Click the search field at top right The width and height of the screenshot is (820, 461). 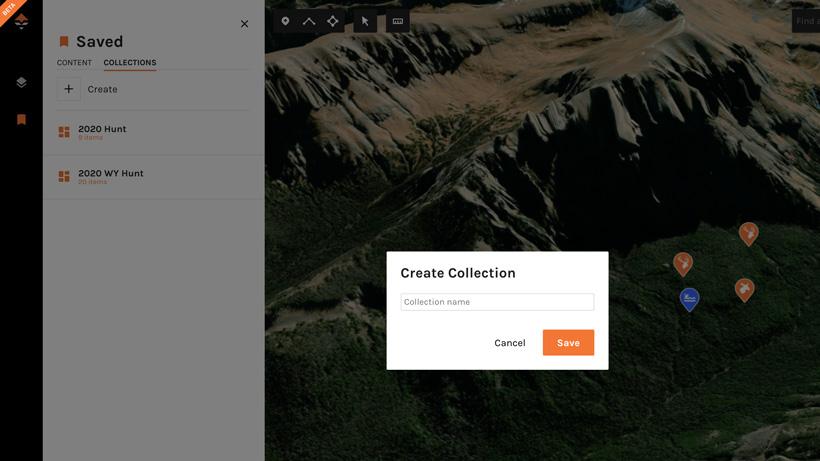tap(805, 21)
